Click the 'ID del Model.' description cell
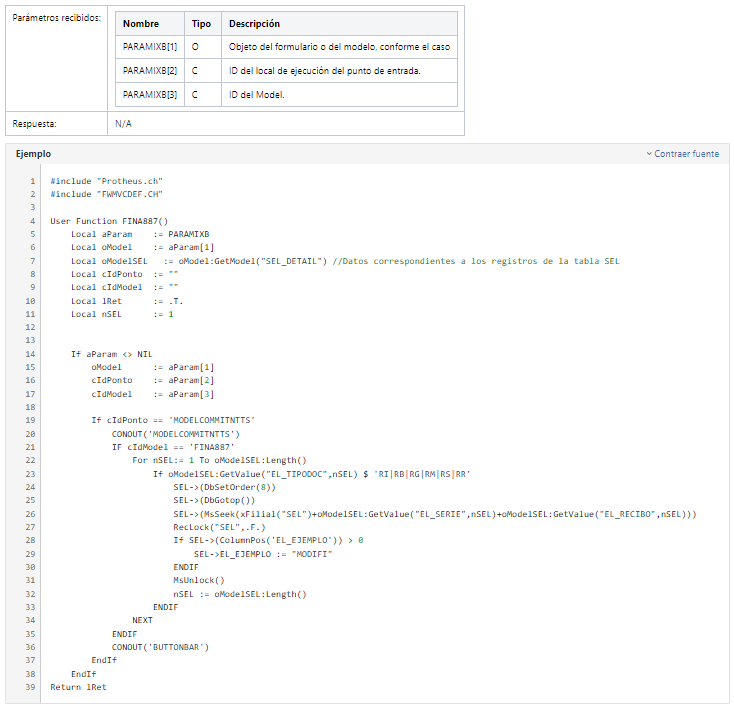Viewport: 734px width, 714px height. coord(339,95)
